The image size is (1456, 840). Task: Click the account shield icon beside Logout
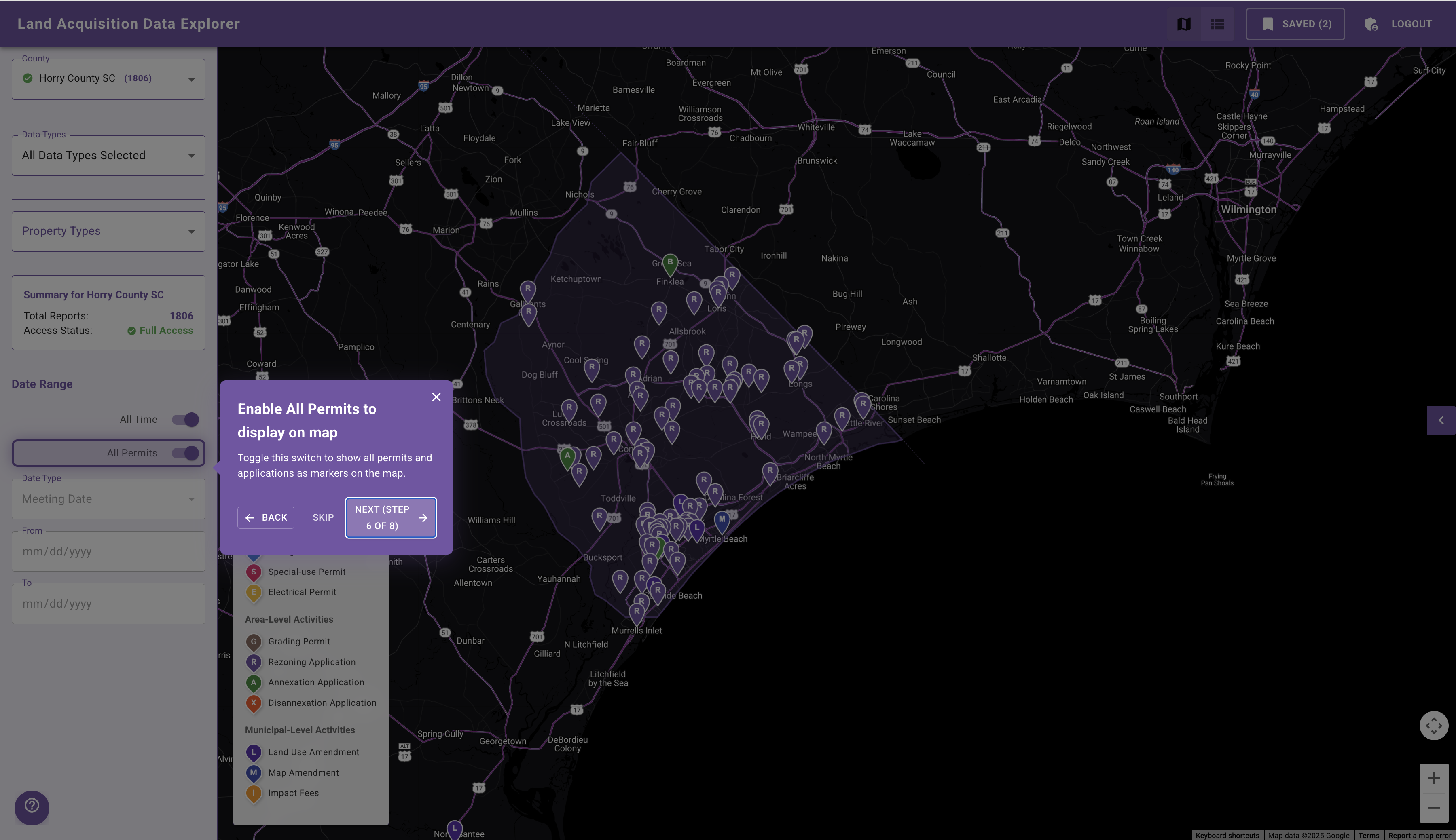click(x=1371, y=24)
